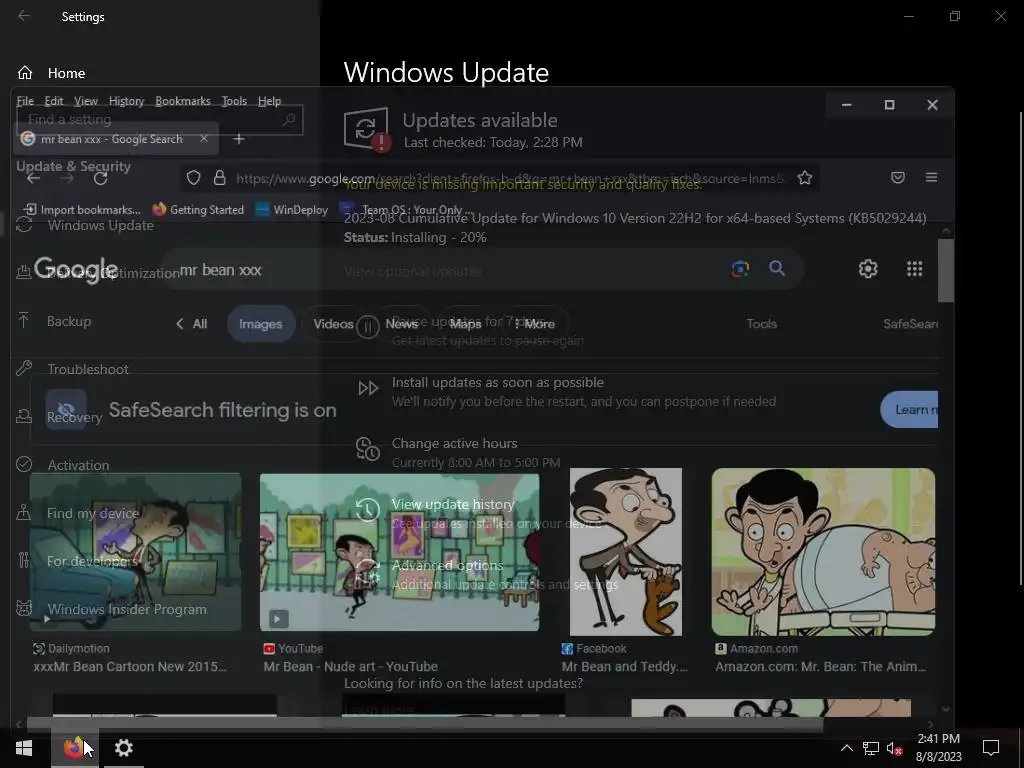Click the taskbar clock and date
Image resolution: width=1024 pixels, height=768 pixels.
click(938, 748)
